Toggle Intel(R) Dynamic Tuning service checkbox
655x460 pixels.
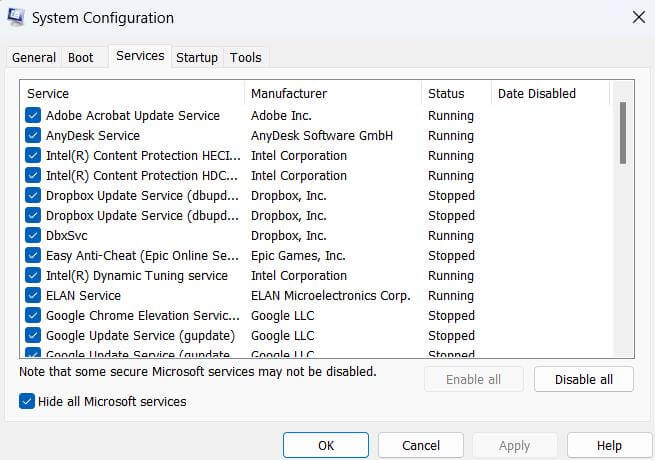click(x=33, y=276)
